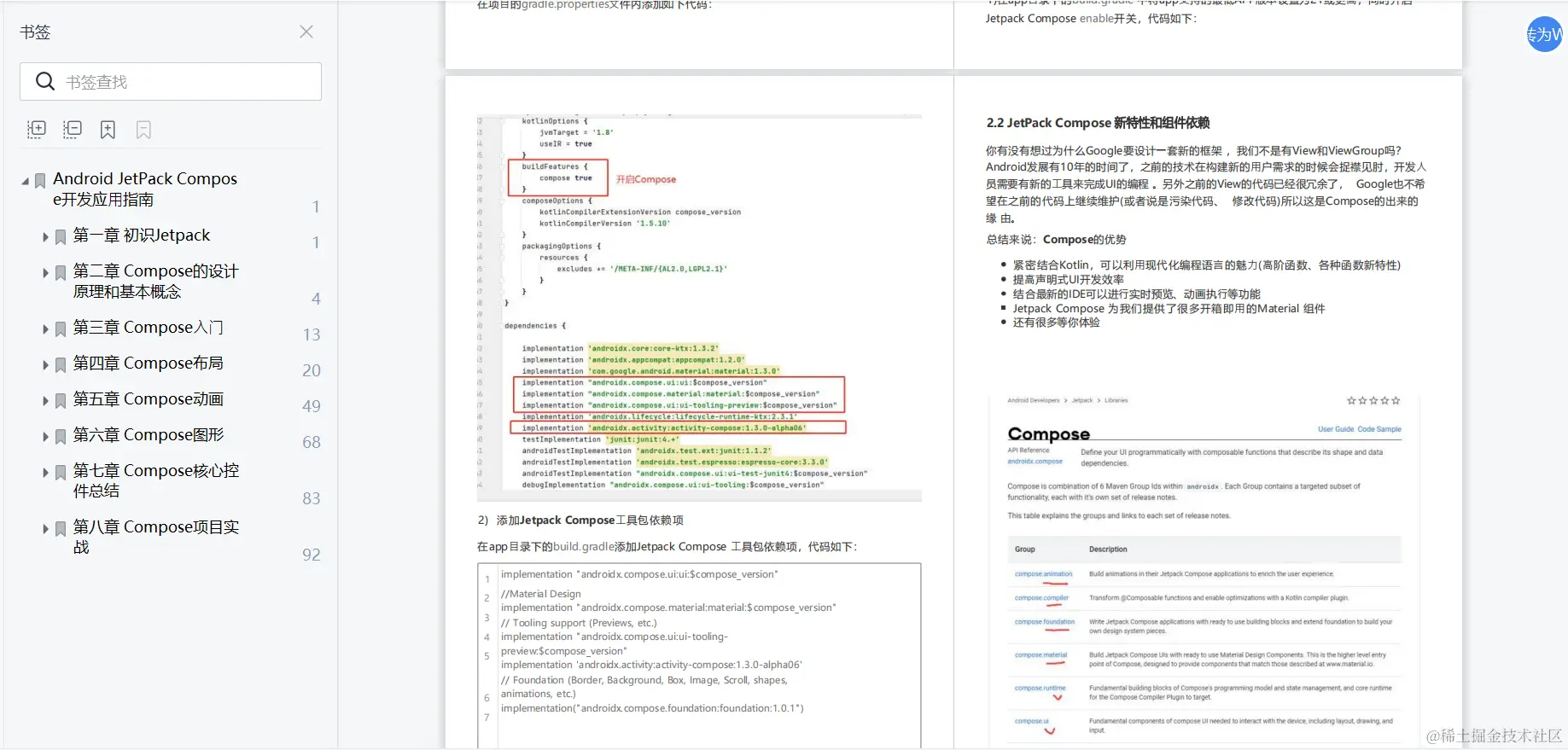This screenshot has width=1568, height=750.
Task: Expand 第八章 Compose项目实战 bookmark
Action: [x=45, y=528]
